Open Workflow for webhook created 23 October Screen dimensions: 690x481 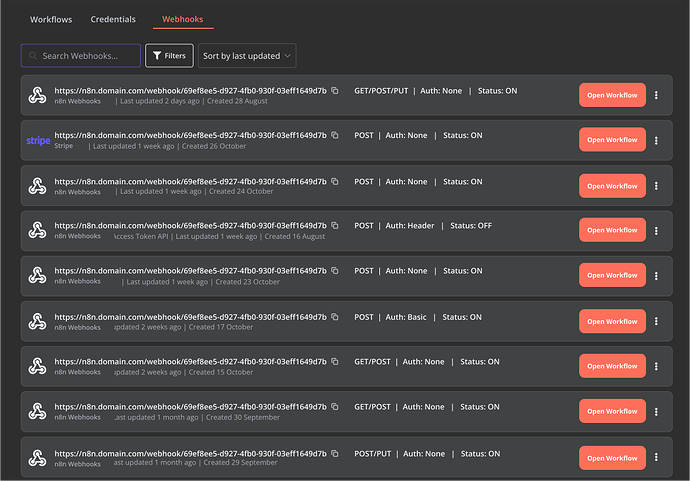point(612,275)
